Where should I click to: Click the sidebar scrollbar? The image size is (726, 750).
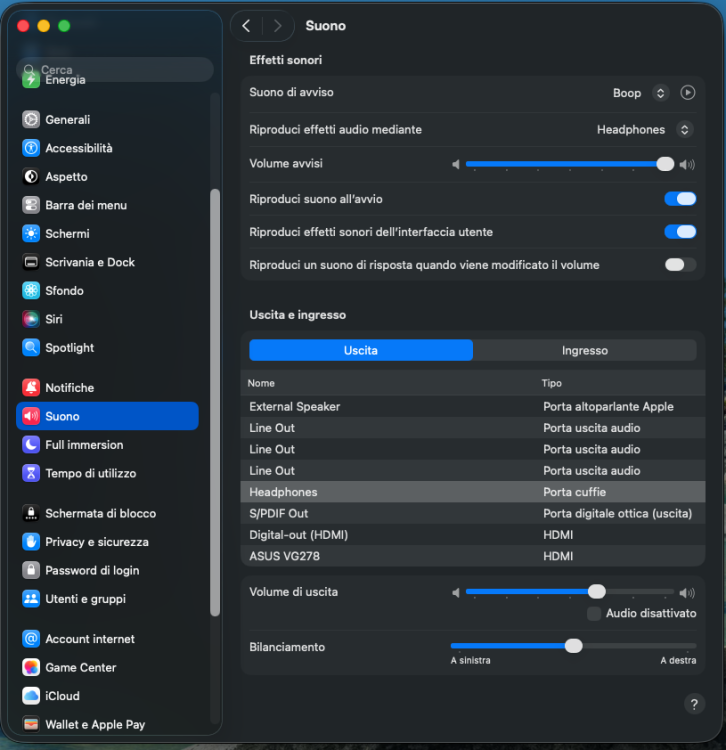pyautogui.click(x=215, y=402)
